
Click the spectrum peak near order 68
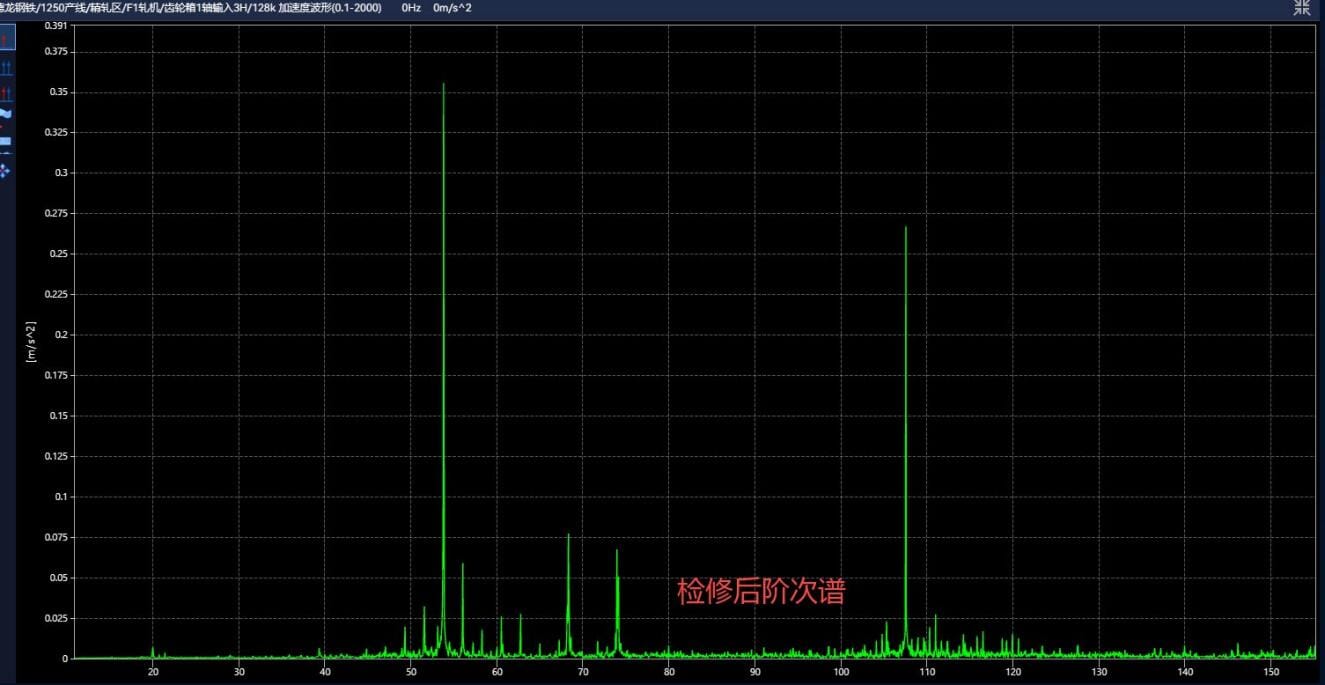point(568,535)
